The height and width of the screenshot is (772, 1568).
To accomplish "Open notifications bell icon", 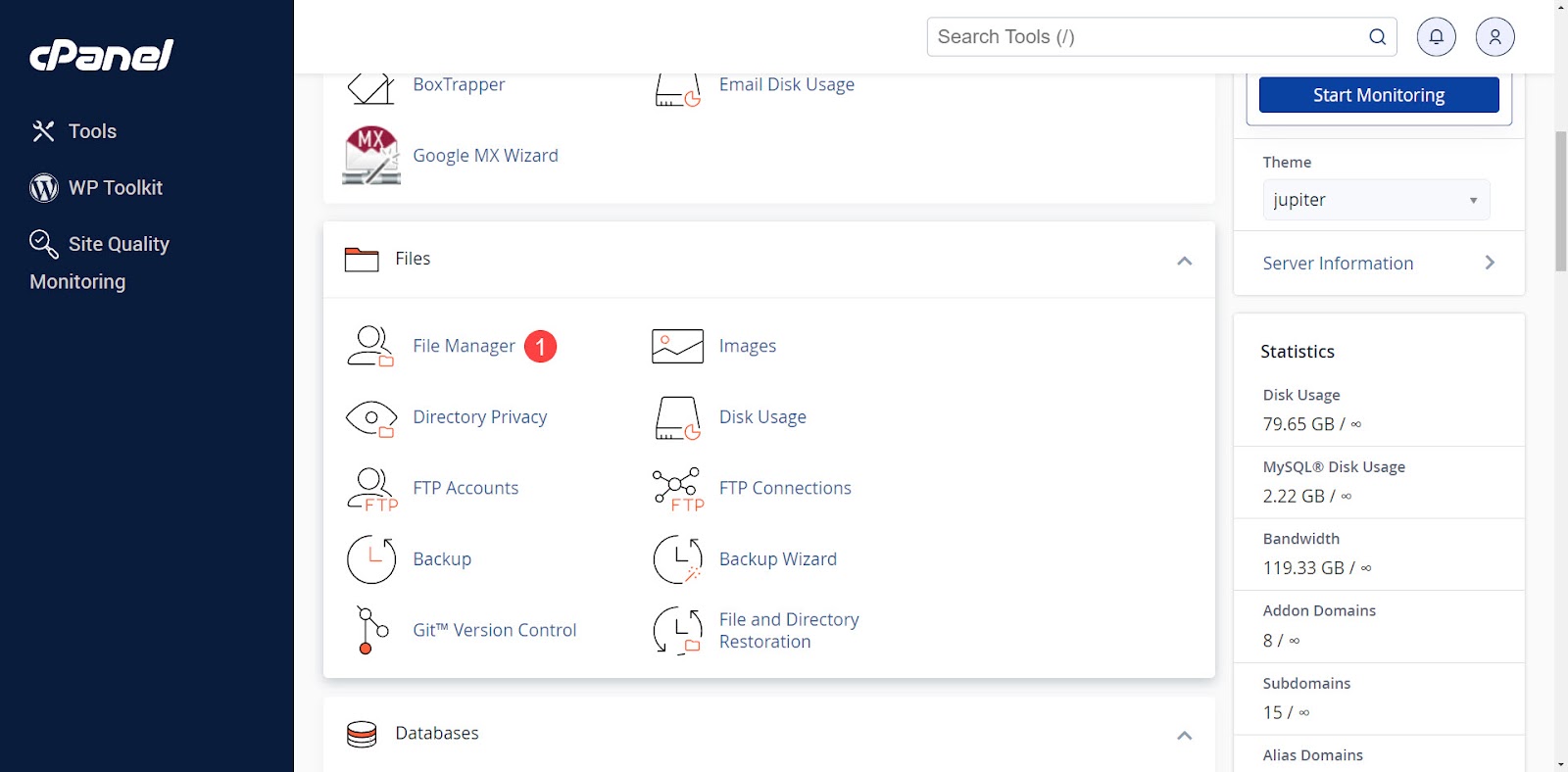I will 1436,37.
